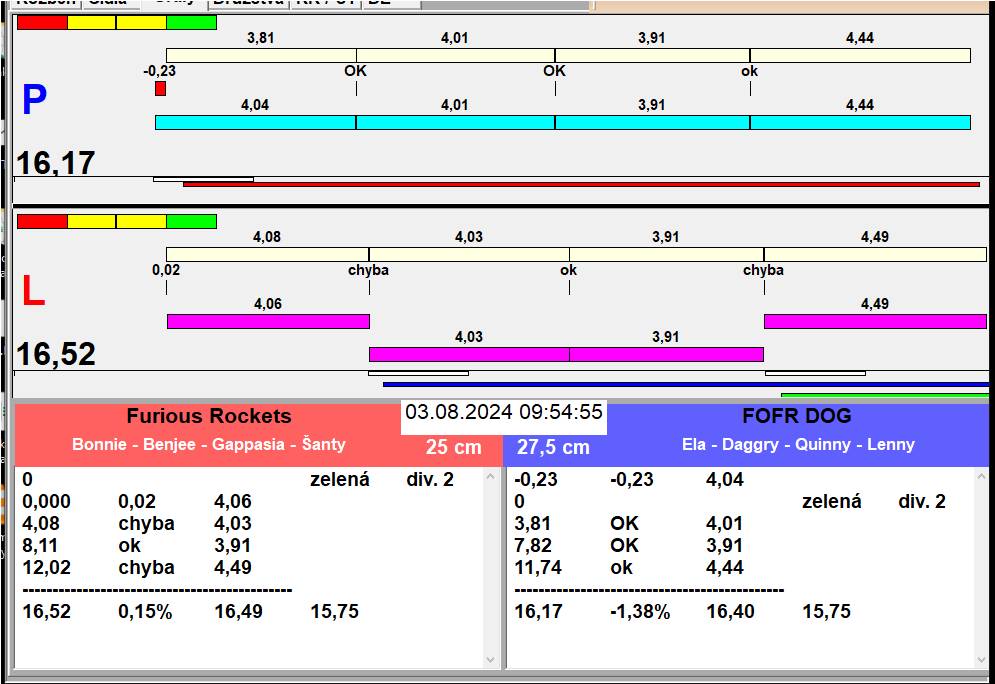Image resolution: width=995 pixels, height=684 pixels.
Task: Select the magenta bar labeled 4,49 in lane L
Action: tap(876, 321)
